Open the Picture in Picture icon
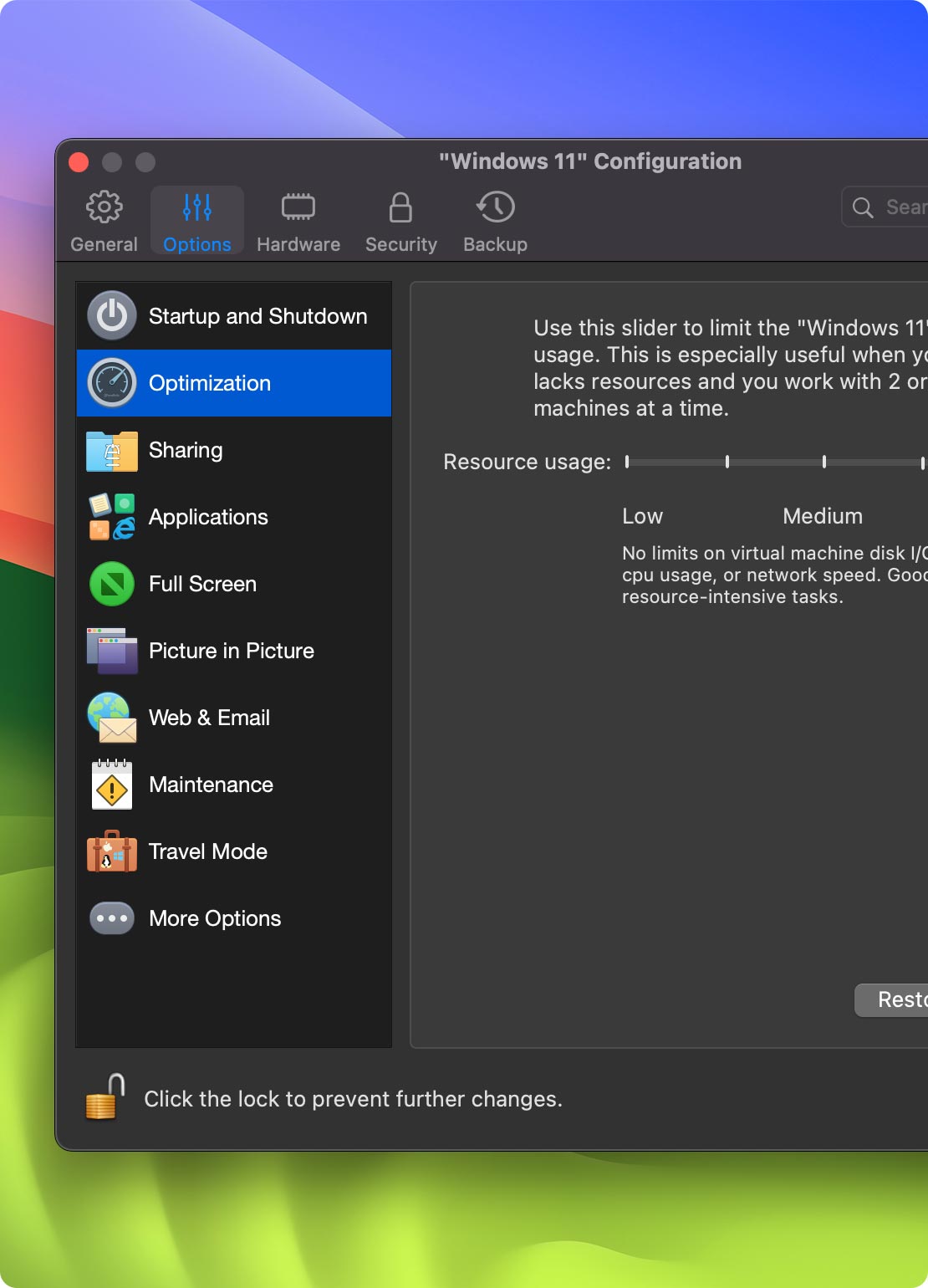928x1288 pixels. (111, 651)
